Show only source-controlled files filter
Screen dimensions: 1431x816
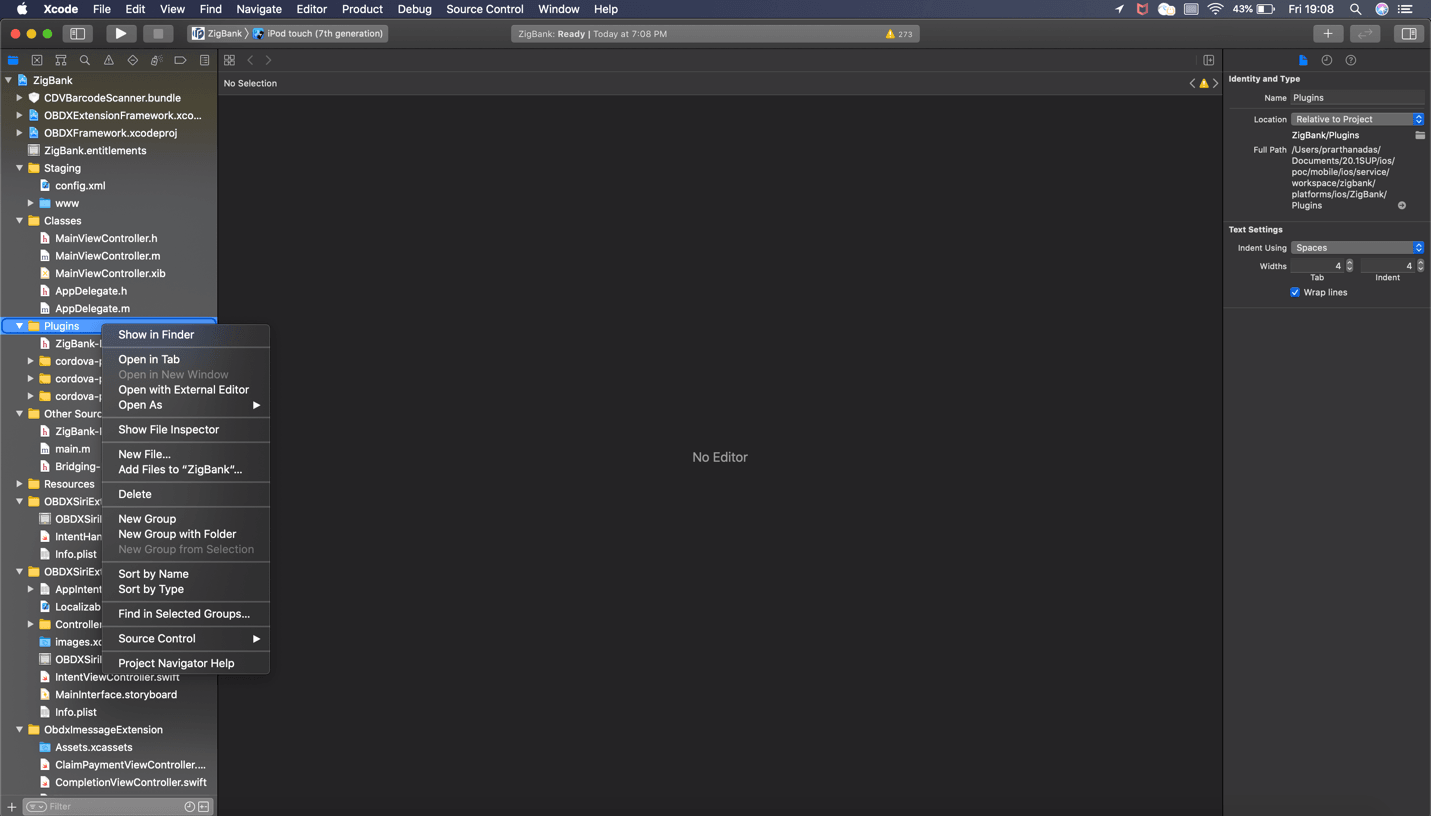(x=204, y=806)
